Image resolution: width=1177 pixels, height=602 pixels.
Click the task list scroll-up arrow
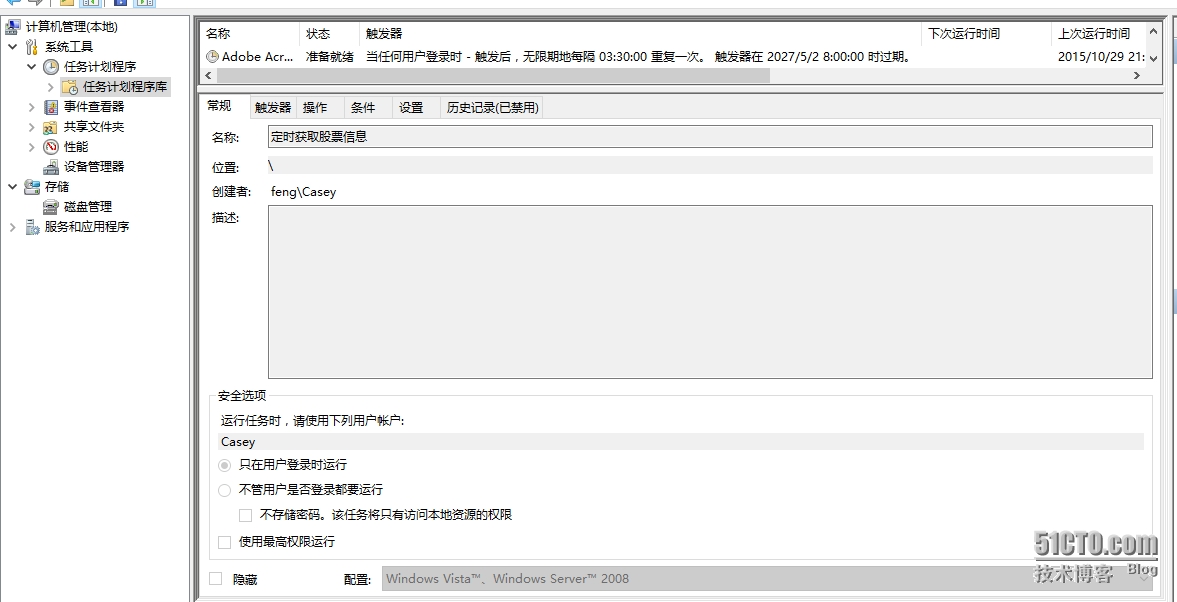[x=1154, y=33]
